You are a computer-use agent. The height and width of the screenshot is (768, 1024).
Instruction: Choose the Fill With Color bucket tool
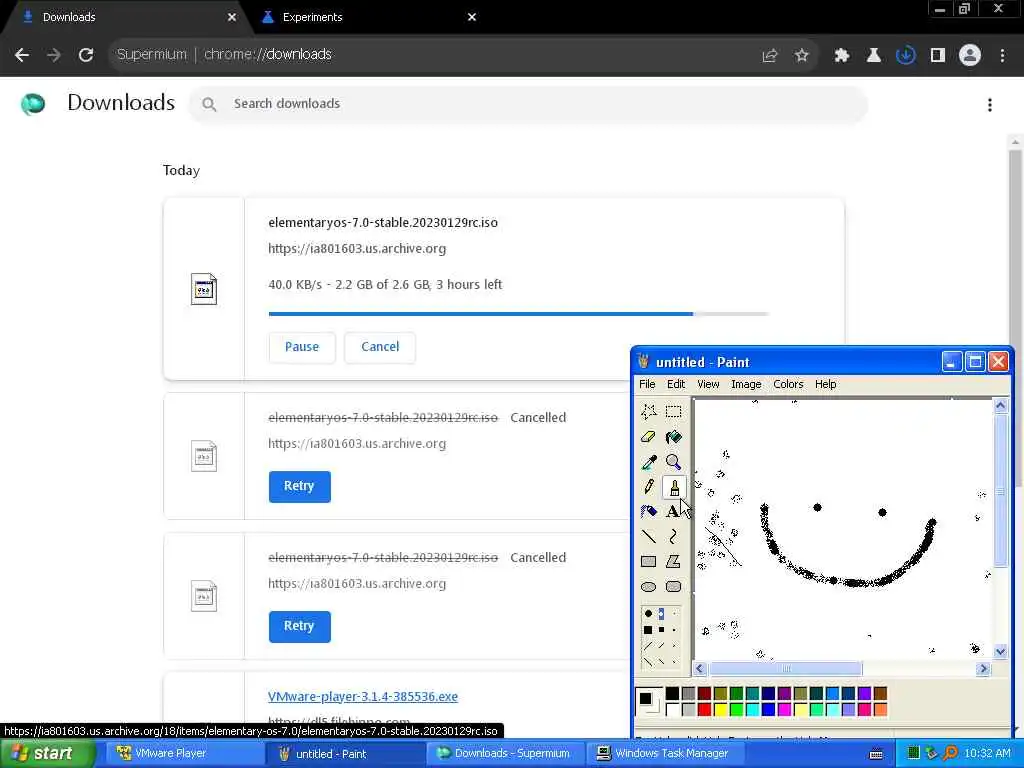click(x=673, y=437)
